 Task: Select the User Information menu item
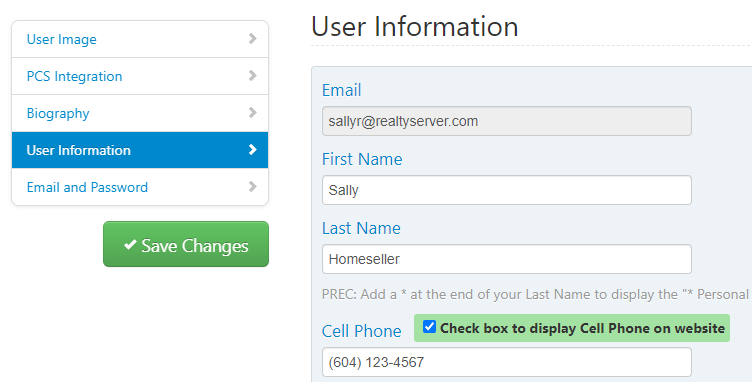coord(140,150)
